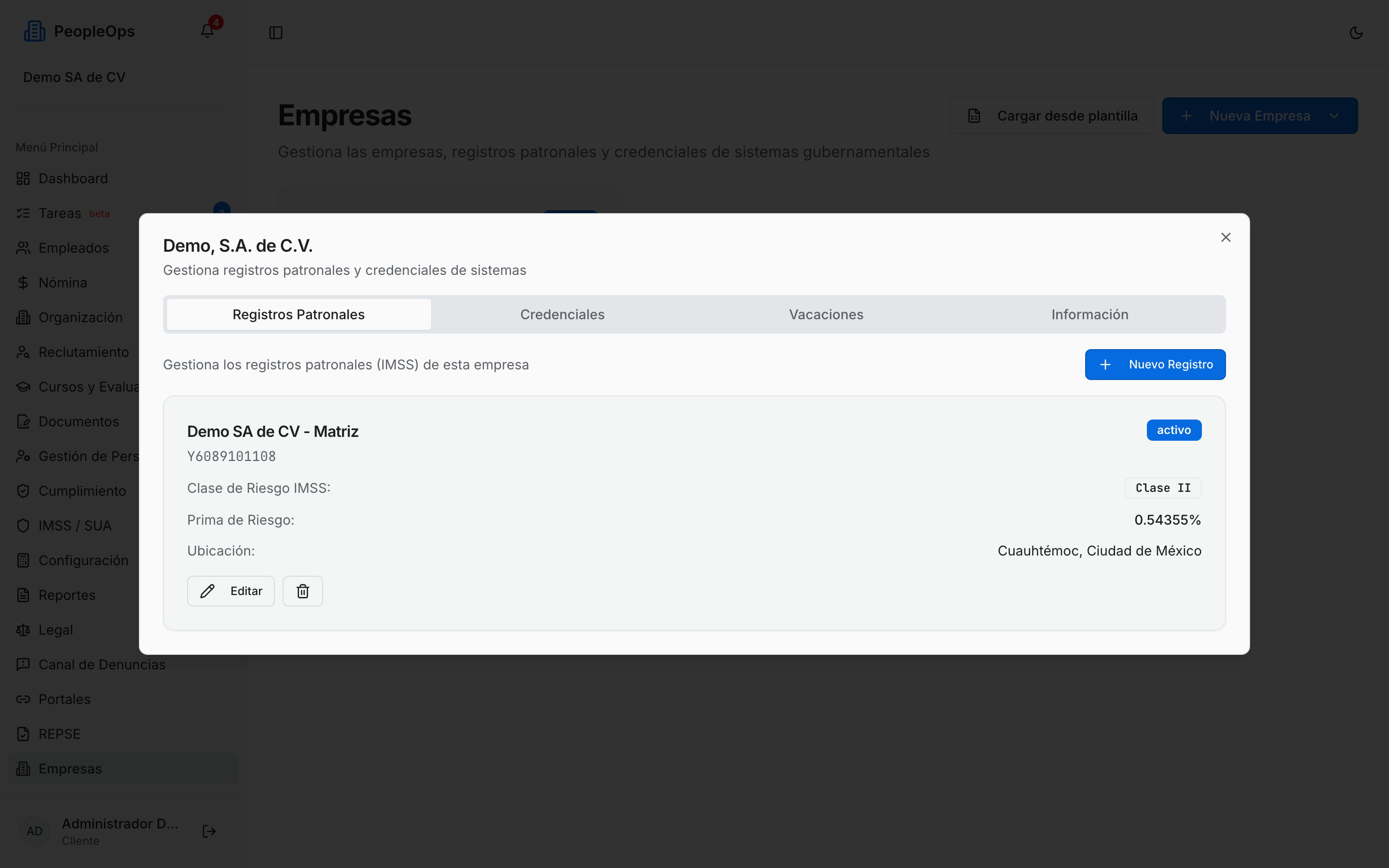Click the prima de riesgo value 0.54355%
1389x868 pixels.
tap(1168, 520)
